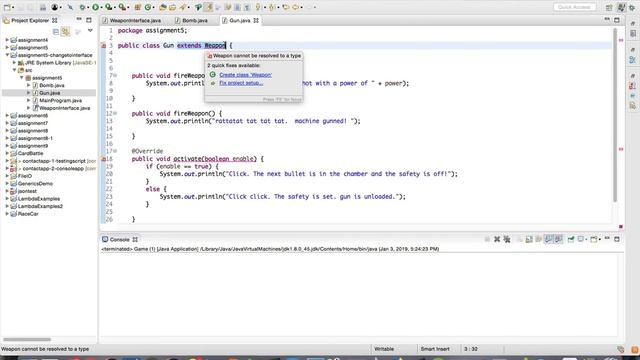Image resolution: width=640 pixels, height=360 pixels.
Task: Click the error marker on line 18 gutter
Action: click(104, 159)
